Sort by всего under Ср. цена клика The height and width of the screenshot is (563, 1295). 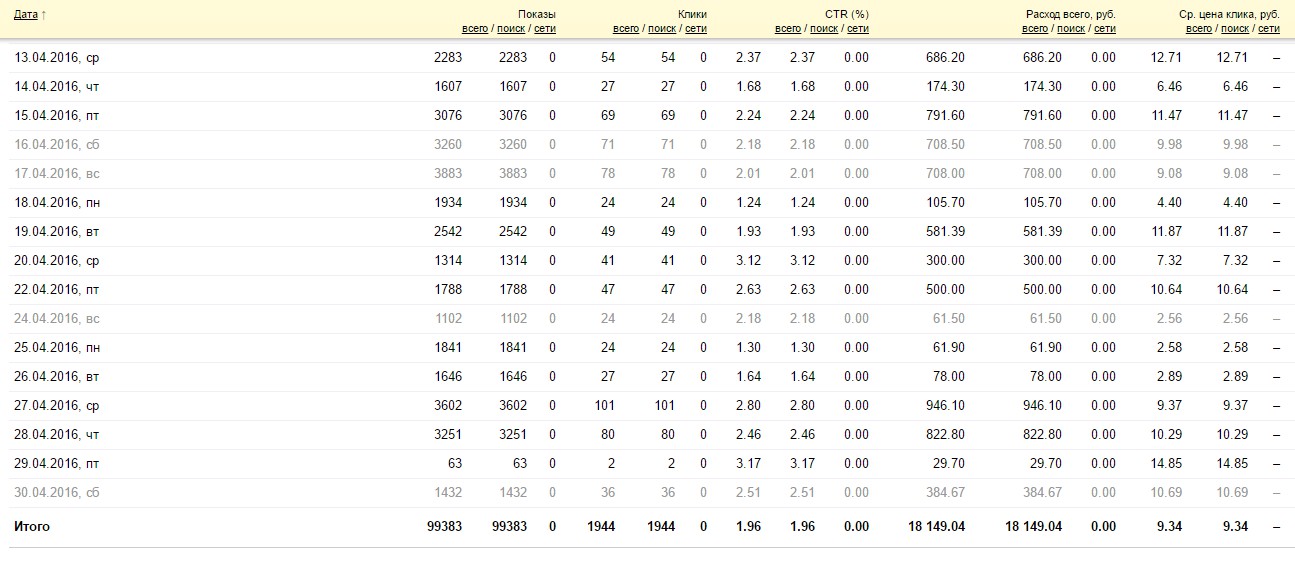(1199, 29)
